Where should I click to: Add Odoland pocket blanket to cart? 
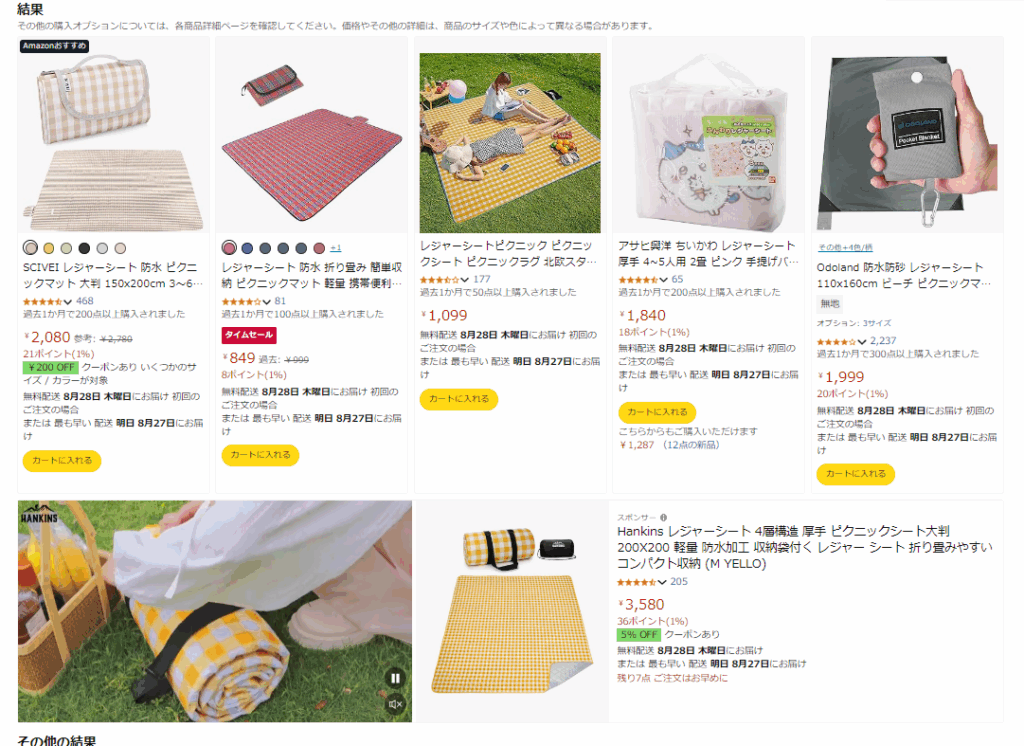click(856, 474)
